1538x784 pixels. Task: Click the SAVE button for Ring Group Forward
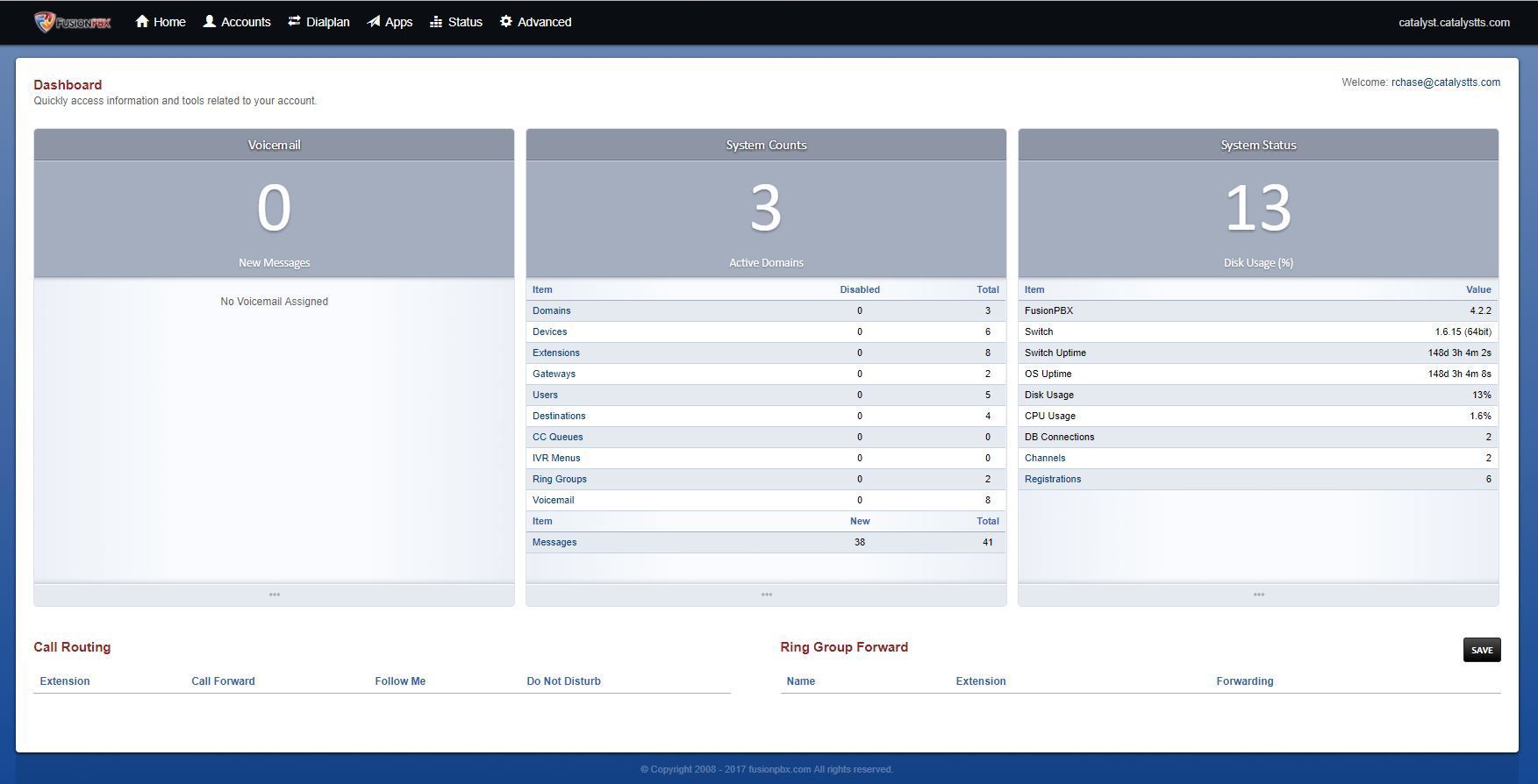1482,650
